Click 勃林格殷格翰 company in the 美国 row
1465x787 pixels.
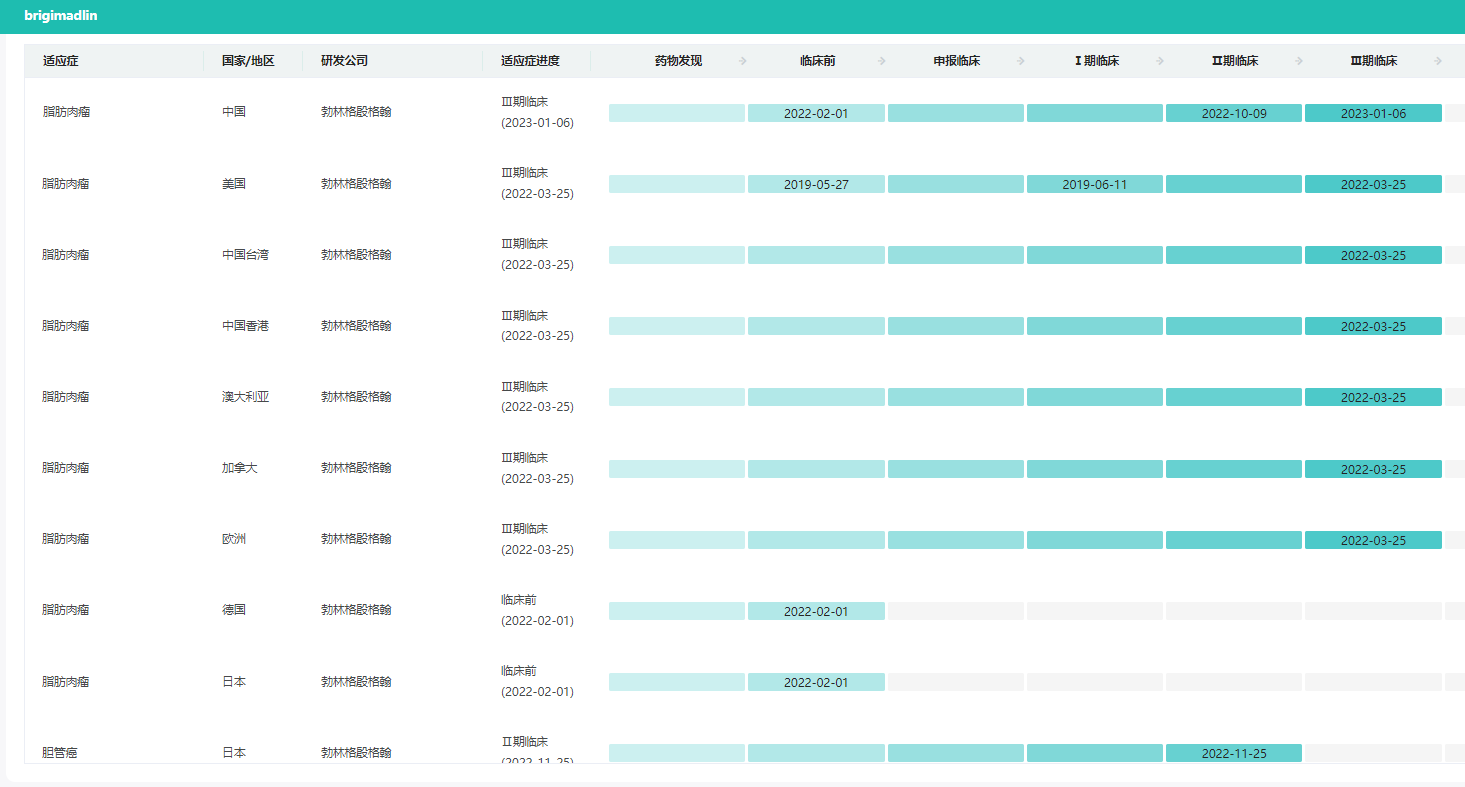pyautogui.click(x=356, y=184)
